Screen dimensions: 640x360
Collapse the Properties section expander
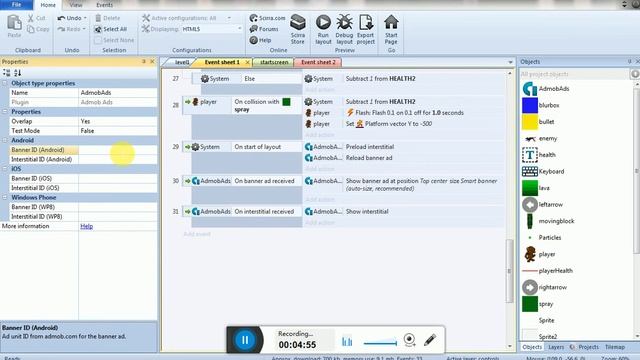coord(5,112)
